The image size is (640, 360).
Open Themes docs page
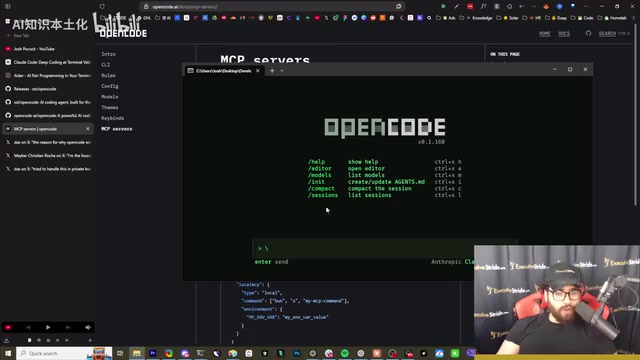point(110,107)
